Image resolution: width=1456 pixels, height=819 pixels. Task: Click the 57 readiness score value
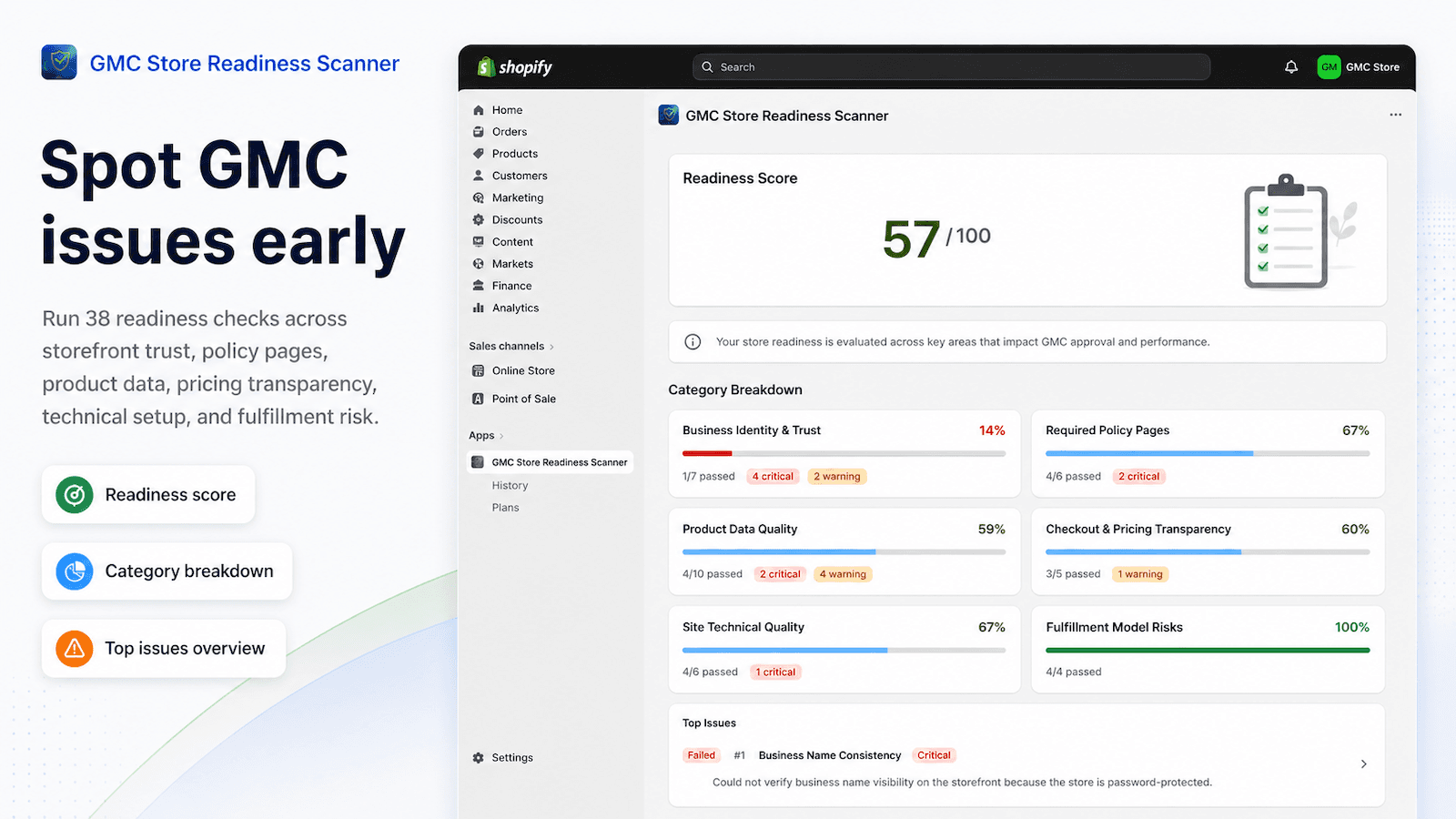tap(911, 239)
